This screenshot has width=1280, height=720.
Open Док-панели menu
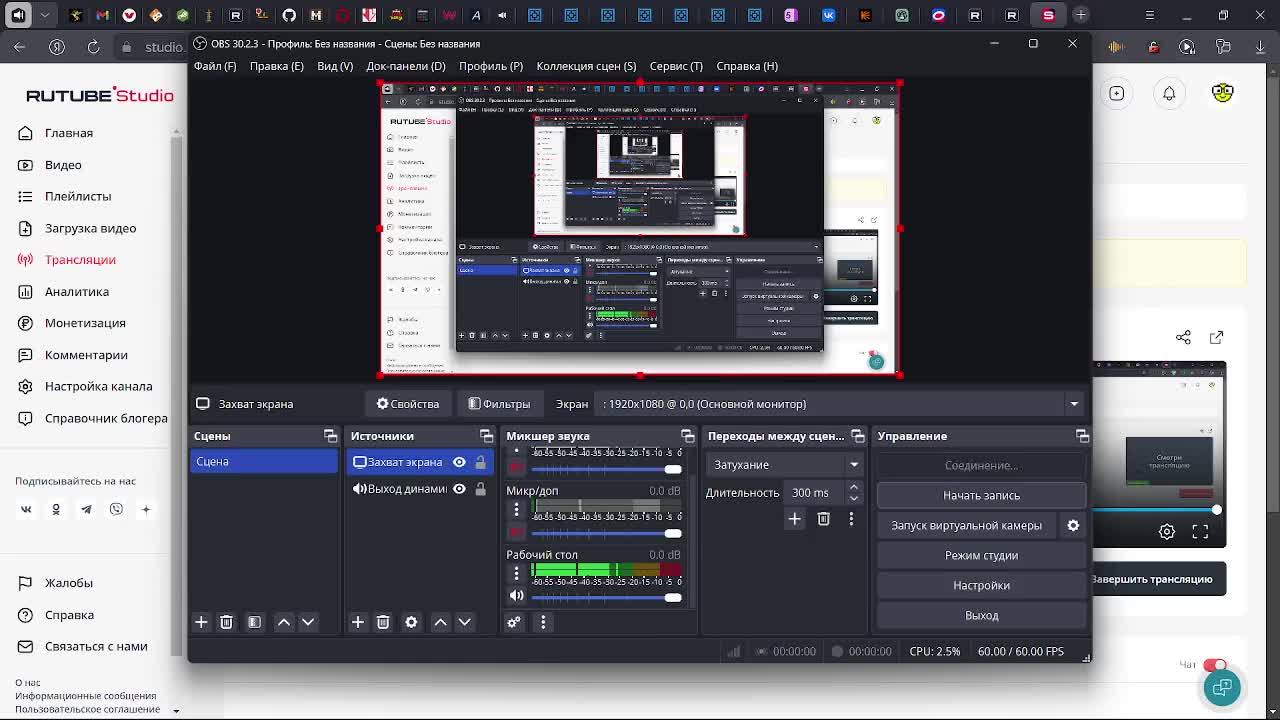click(405, 66)
